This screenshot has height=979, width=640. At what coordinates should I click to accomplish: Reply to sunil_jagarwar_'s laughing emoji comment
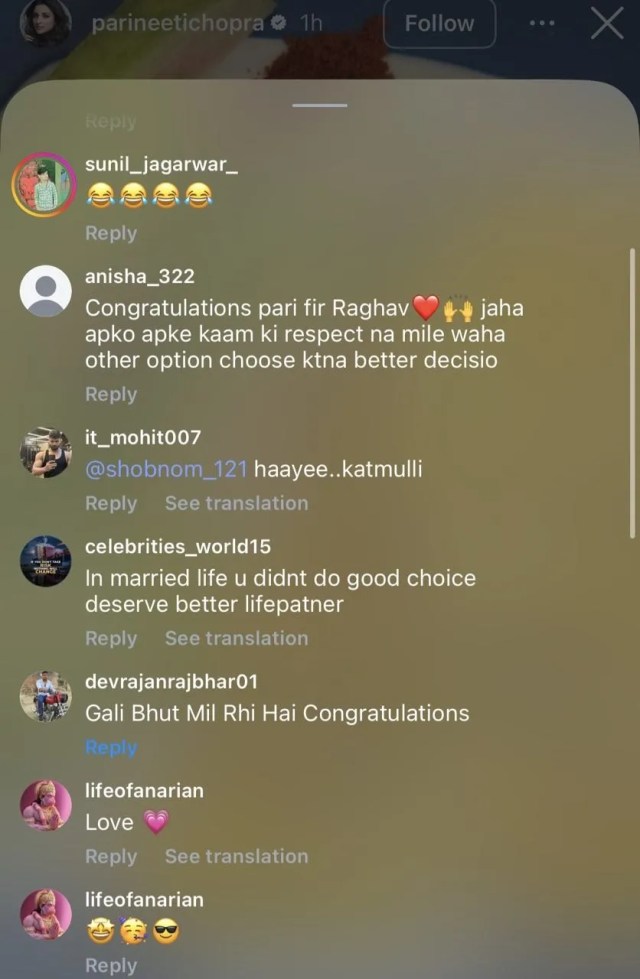coord(110,233)
